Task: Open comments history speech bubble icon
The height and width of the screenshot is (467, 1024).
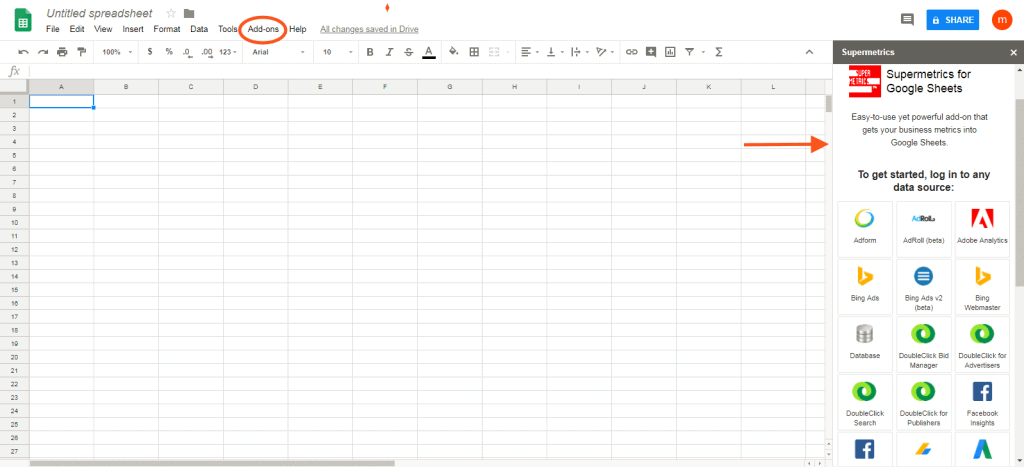Action: coord(907,20)
